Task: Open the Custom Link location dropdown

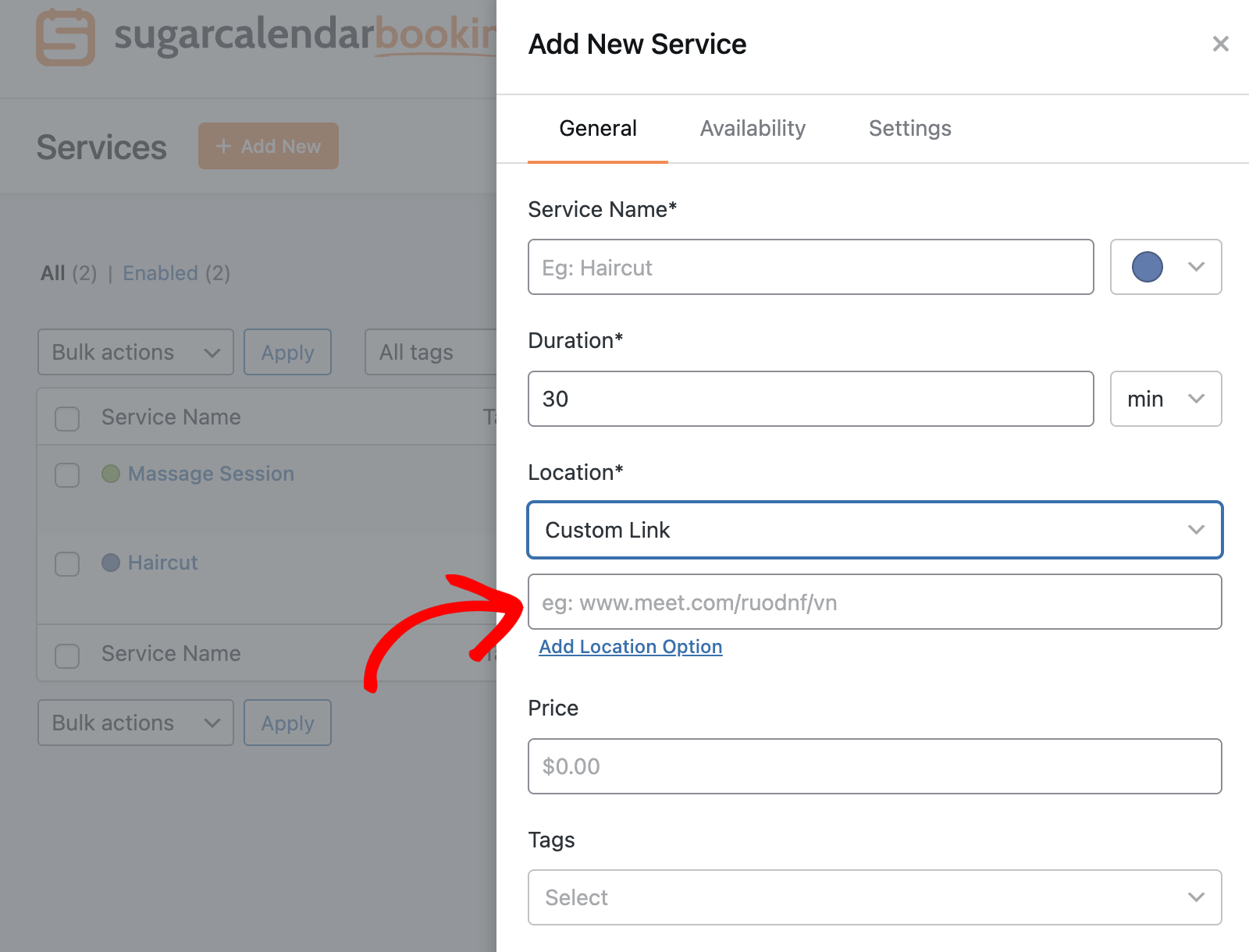Action: (874, 530)
